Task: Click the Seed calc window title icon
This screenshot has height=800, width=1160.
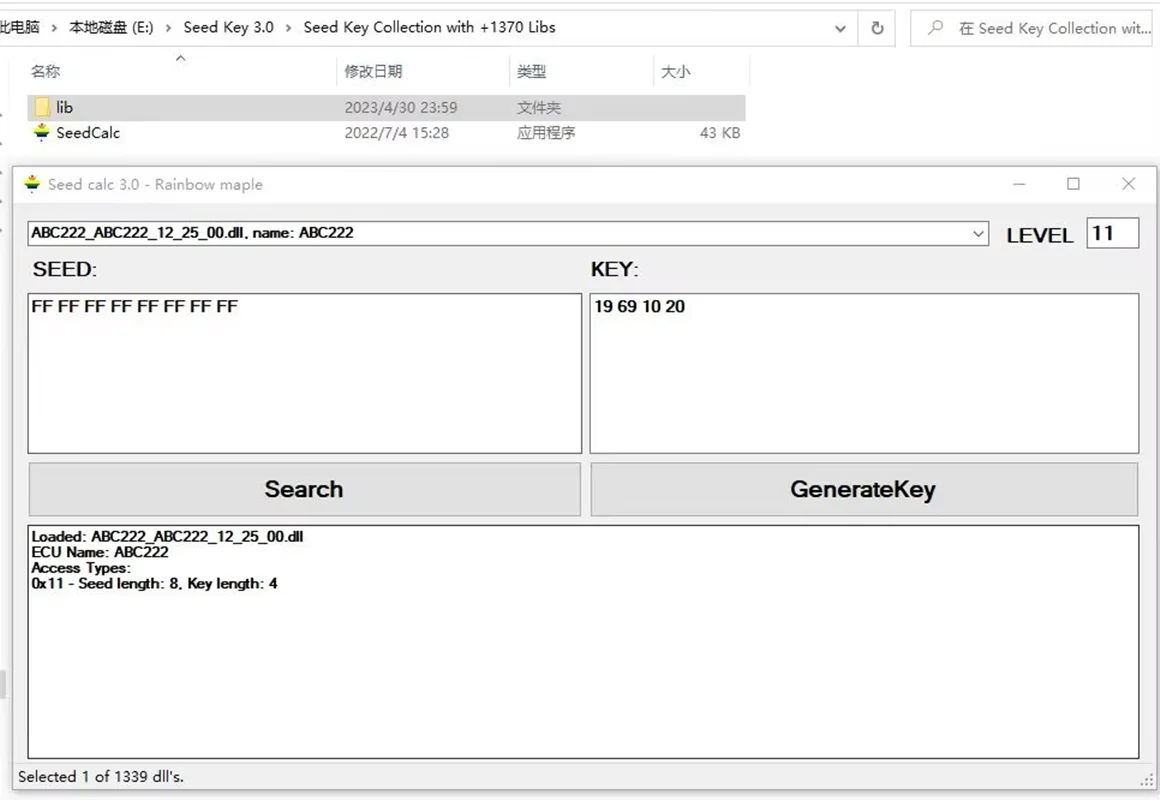Action: click(32, 184)
